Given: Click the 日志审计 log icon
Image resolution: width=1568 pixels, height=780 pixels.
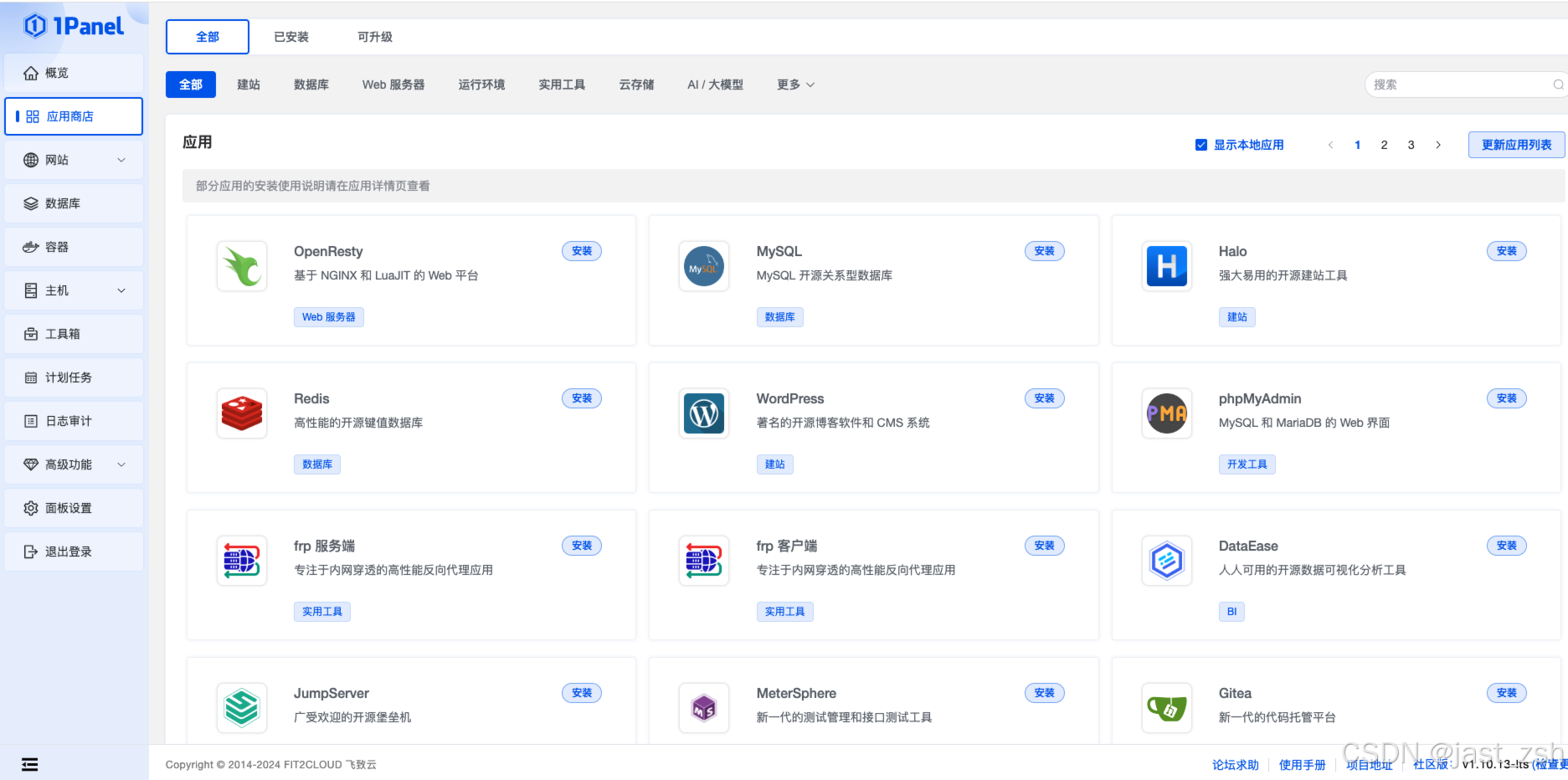Looking at the screenshot, I should point(31,421).
